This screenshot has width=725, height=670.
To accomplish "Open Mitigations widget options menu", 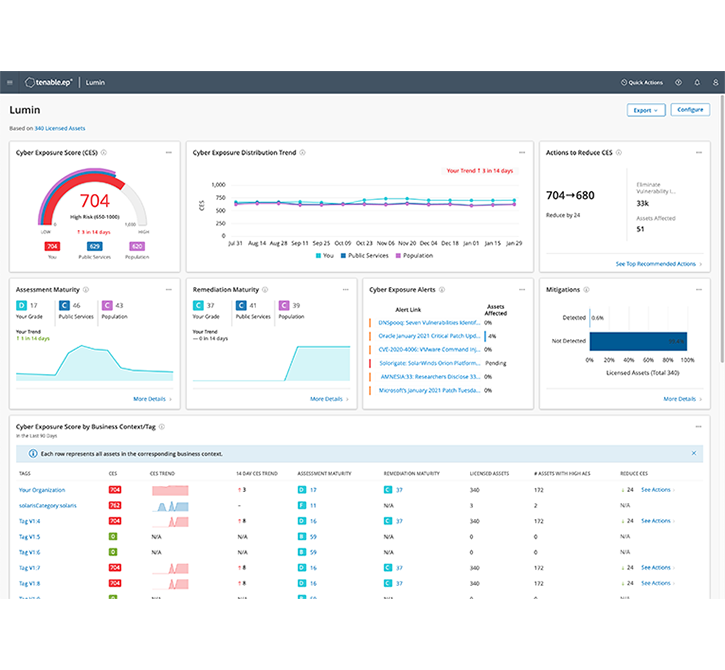I will [699, 289].
